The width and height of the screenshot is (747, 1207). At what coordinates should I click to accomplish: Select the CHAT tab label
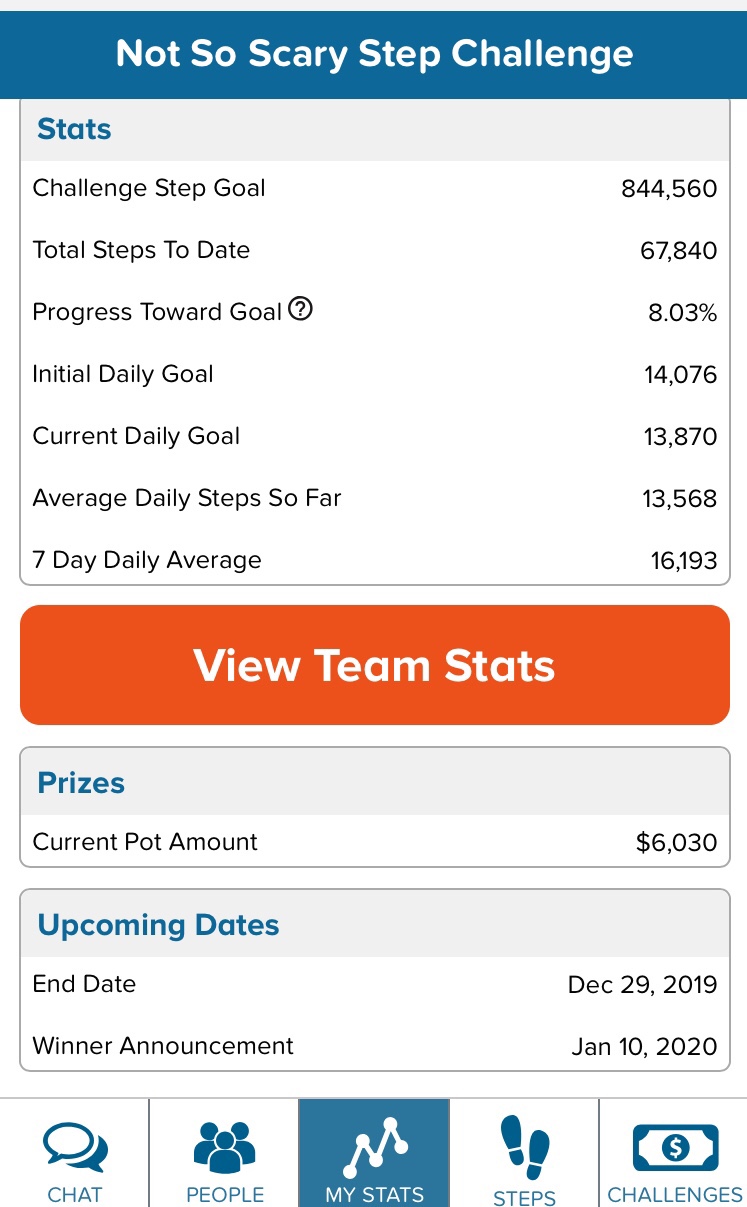click(74, 1195)
